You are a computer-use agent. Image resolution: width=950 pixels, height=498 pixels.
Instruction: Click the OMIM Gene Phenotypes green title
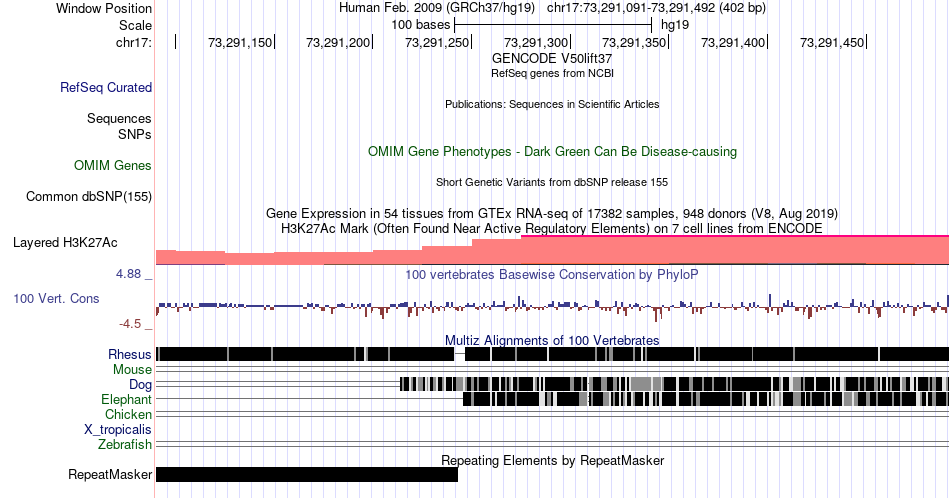[553, 151]
